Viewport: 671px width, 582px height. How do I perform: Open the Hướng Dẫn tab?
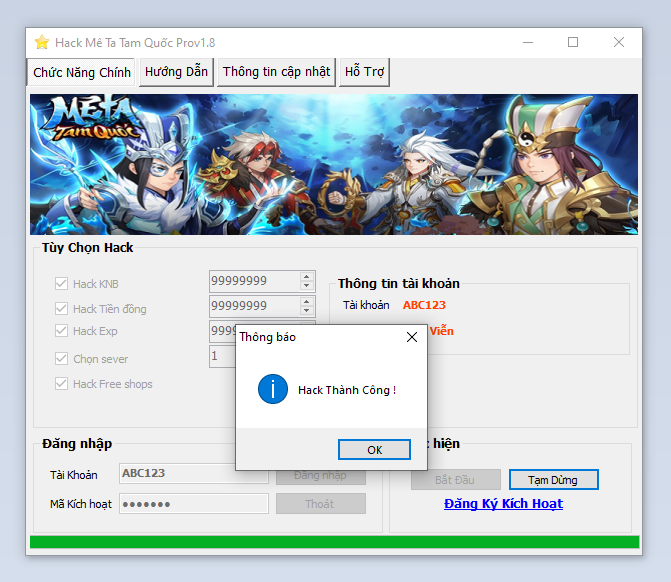(176, 72)
